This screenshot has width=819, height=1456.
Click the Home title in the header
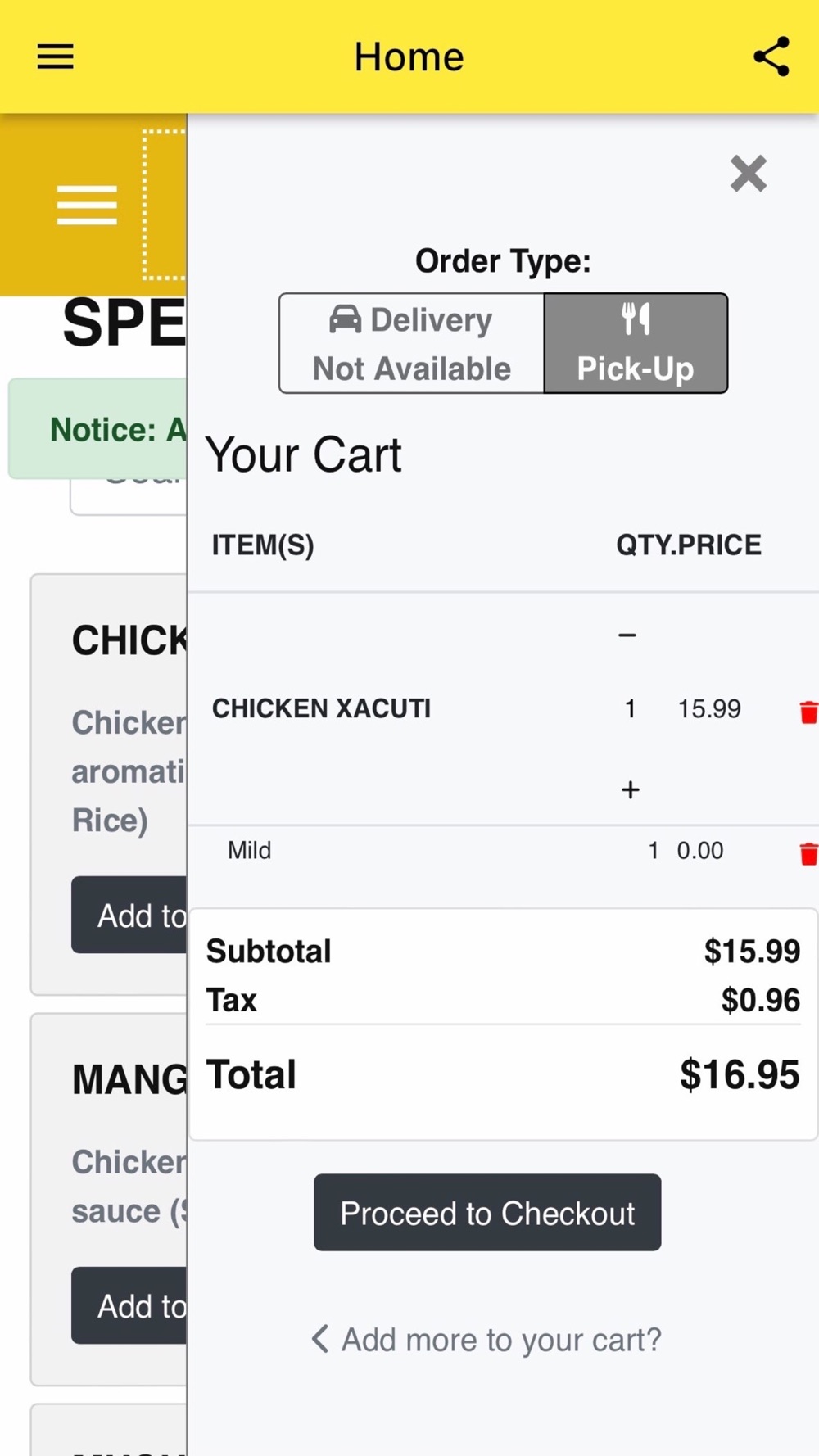coord(409,57)
